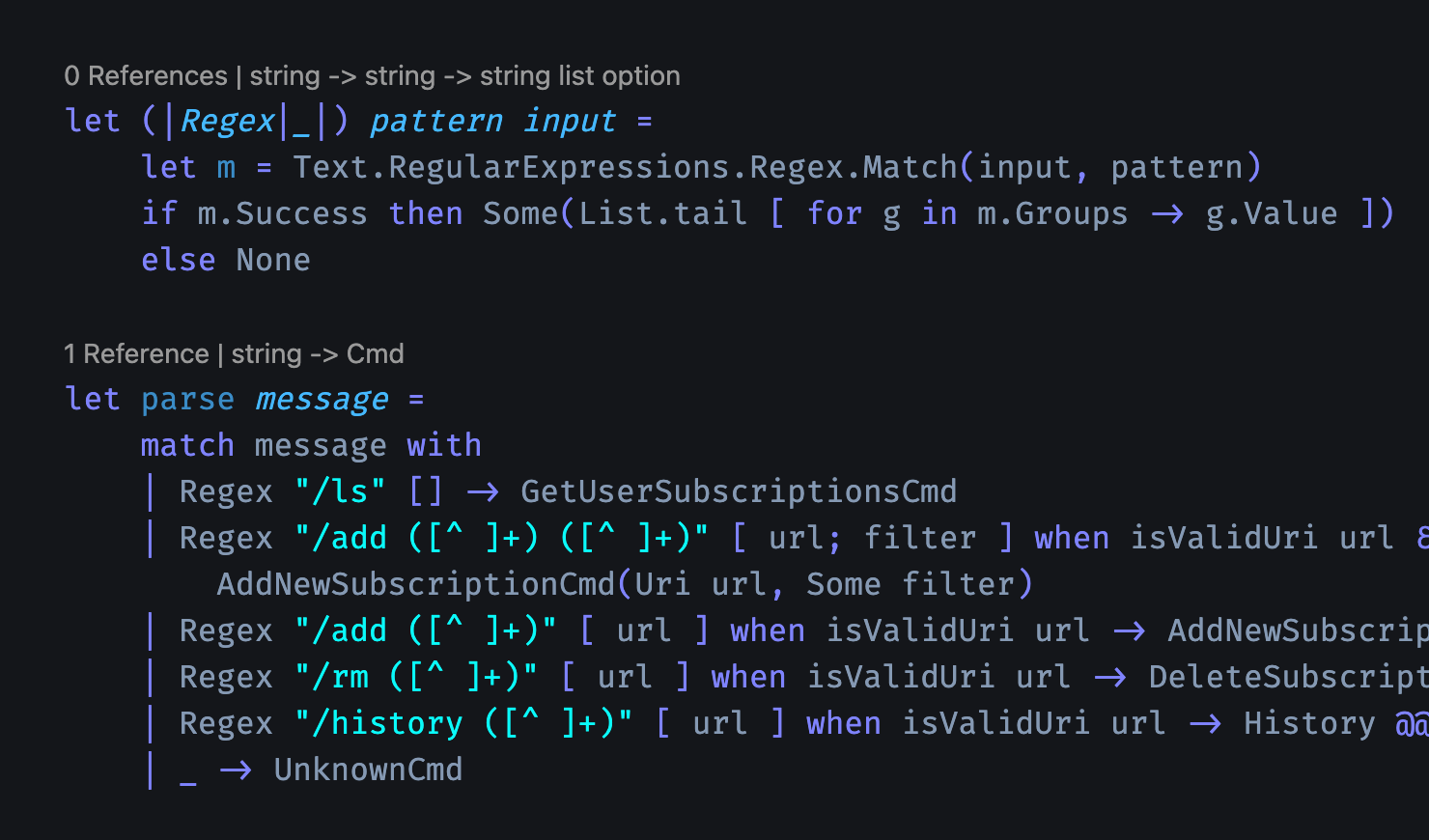The height and width of the screenshot is (840, 1429).
Task: Click the "/ls" string literal
Action: (x=340, y=491)
